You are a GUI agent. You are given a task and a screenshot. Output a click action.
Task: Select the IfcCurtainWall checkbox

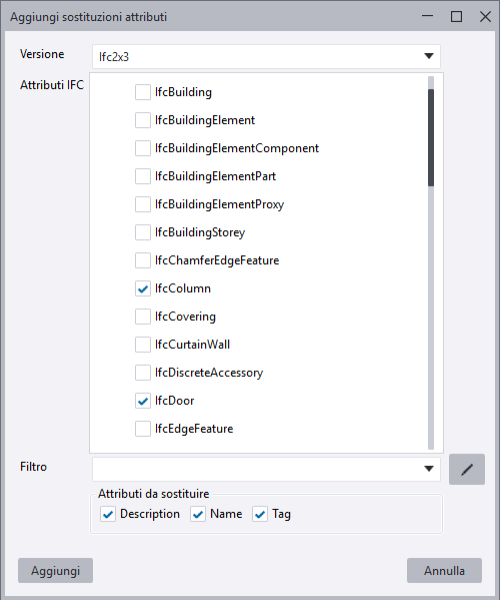click(143, 345)
